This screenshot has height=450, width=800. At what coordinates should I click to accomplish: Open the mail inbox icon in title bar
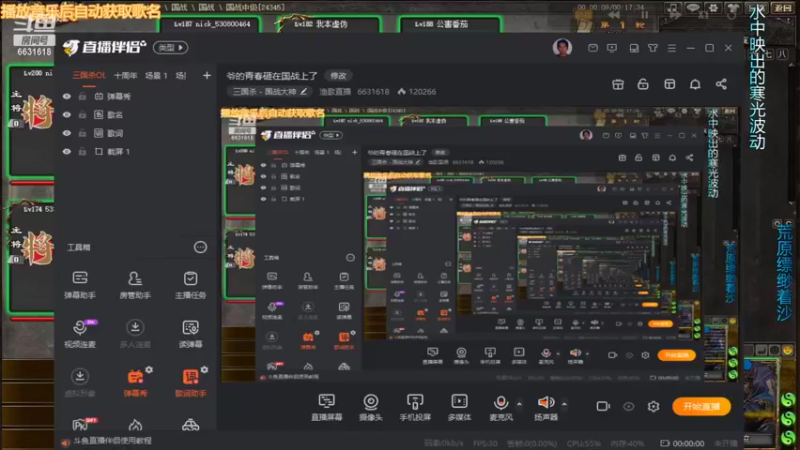593,48
